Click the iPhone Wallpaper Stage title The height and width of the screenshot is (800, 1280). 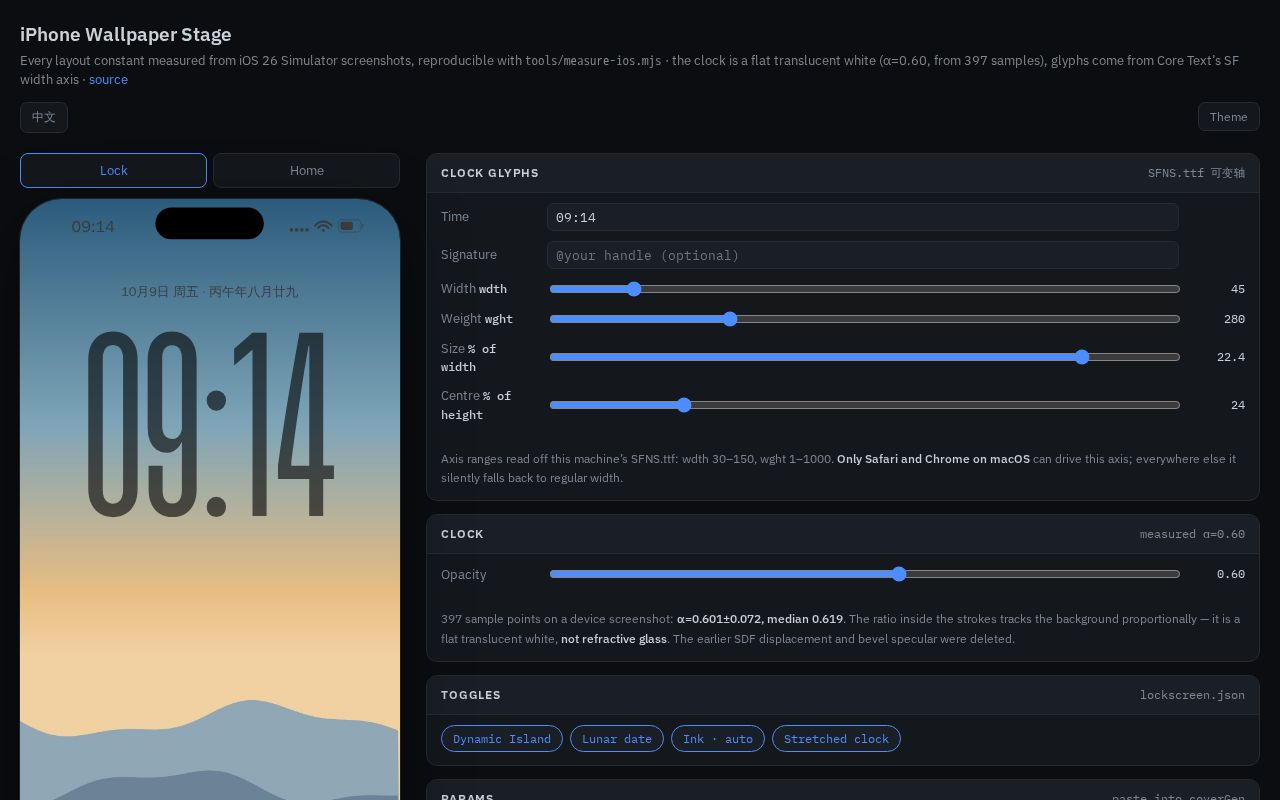[126, 35]
